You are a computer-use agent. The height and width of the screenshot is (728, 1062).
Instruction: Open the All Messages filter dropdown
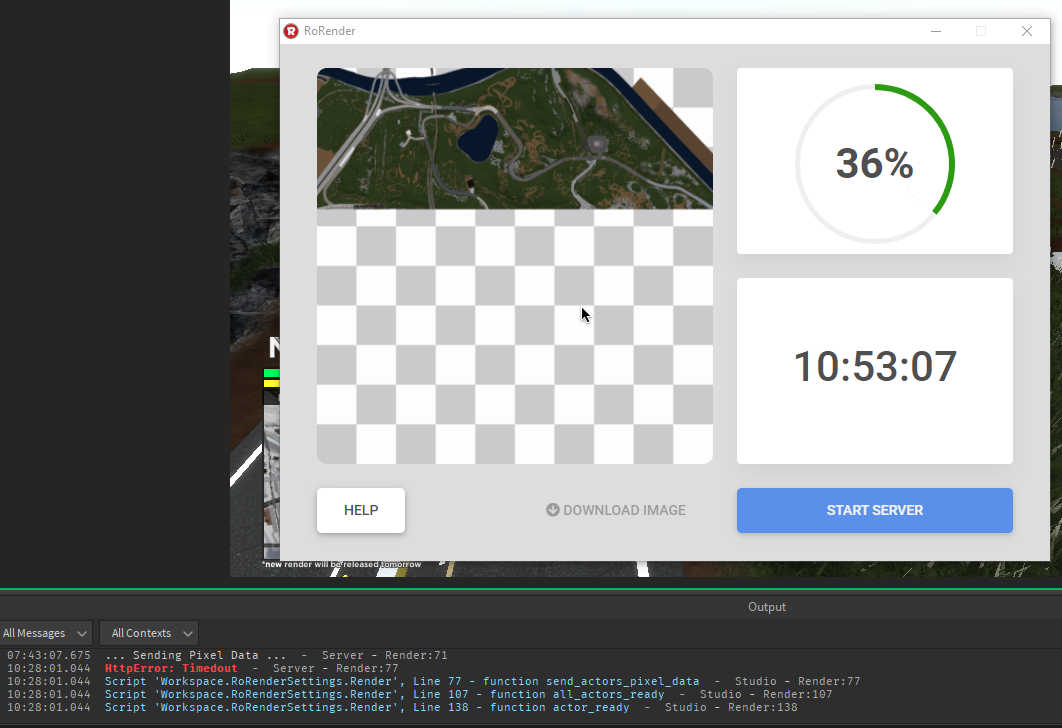46,632
